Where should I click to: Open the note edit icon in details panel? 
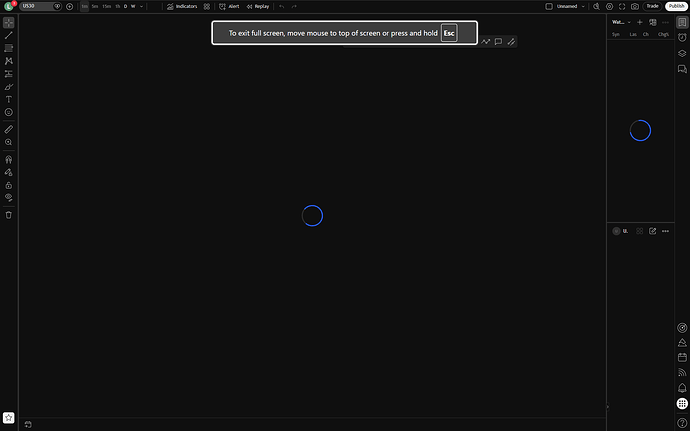tap(653, 231)
